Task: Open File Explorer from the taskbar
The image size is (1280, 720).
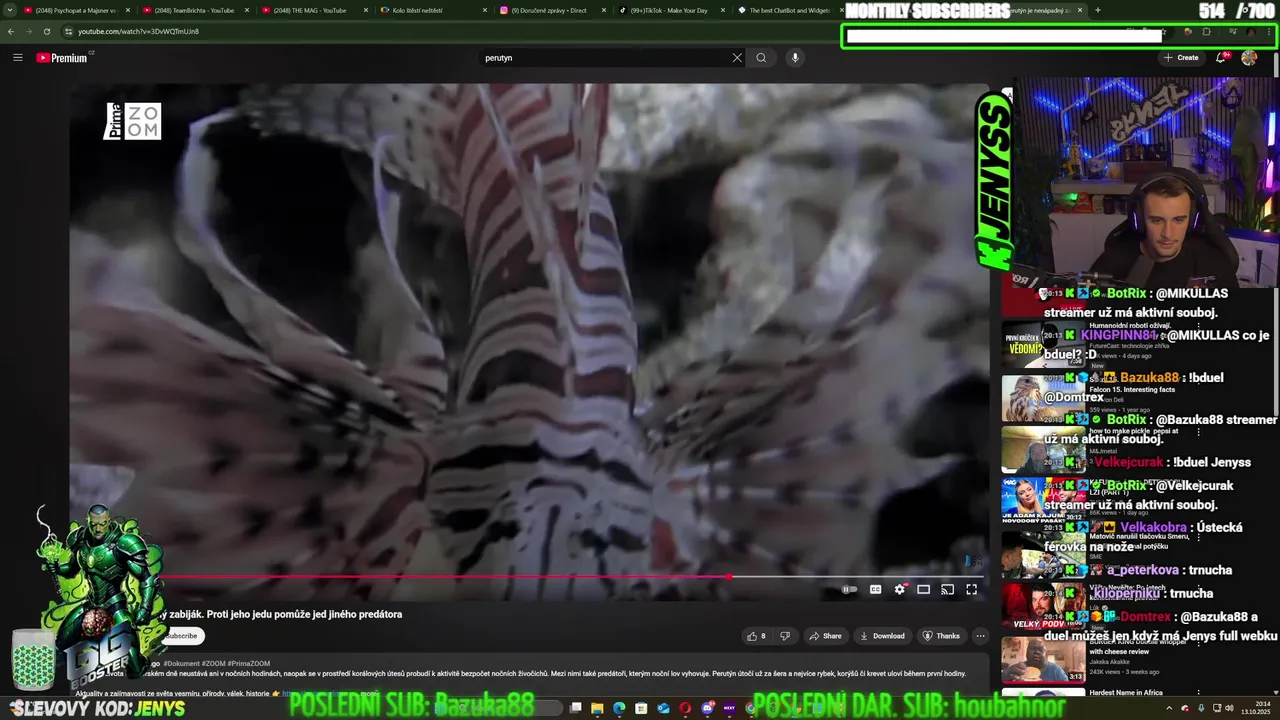Action: 597,708
